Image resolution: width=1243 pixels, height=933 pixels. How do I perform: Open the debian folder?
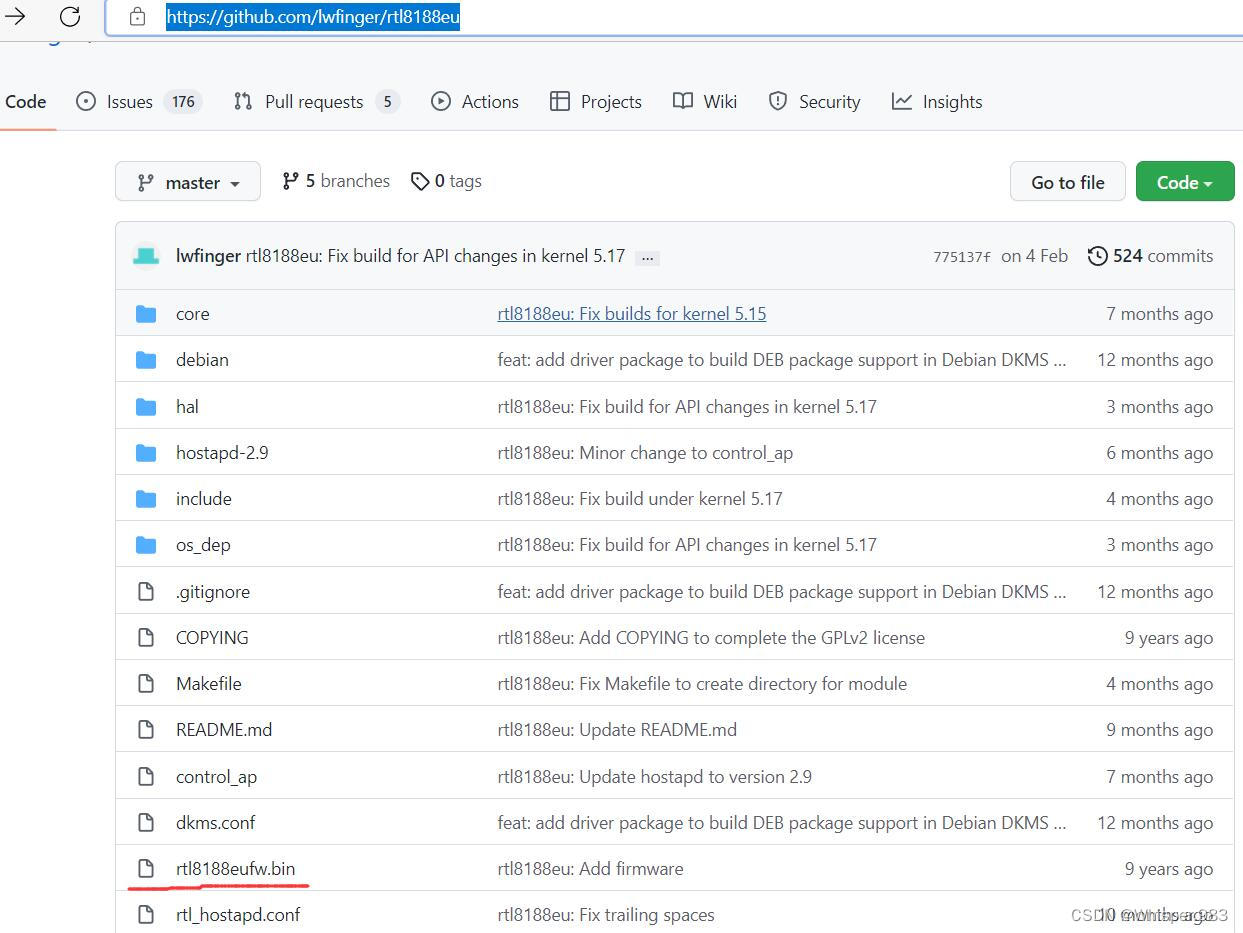(202, 360)
